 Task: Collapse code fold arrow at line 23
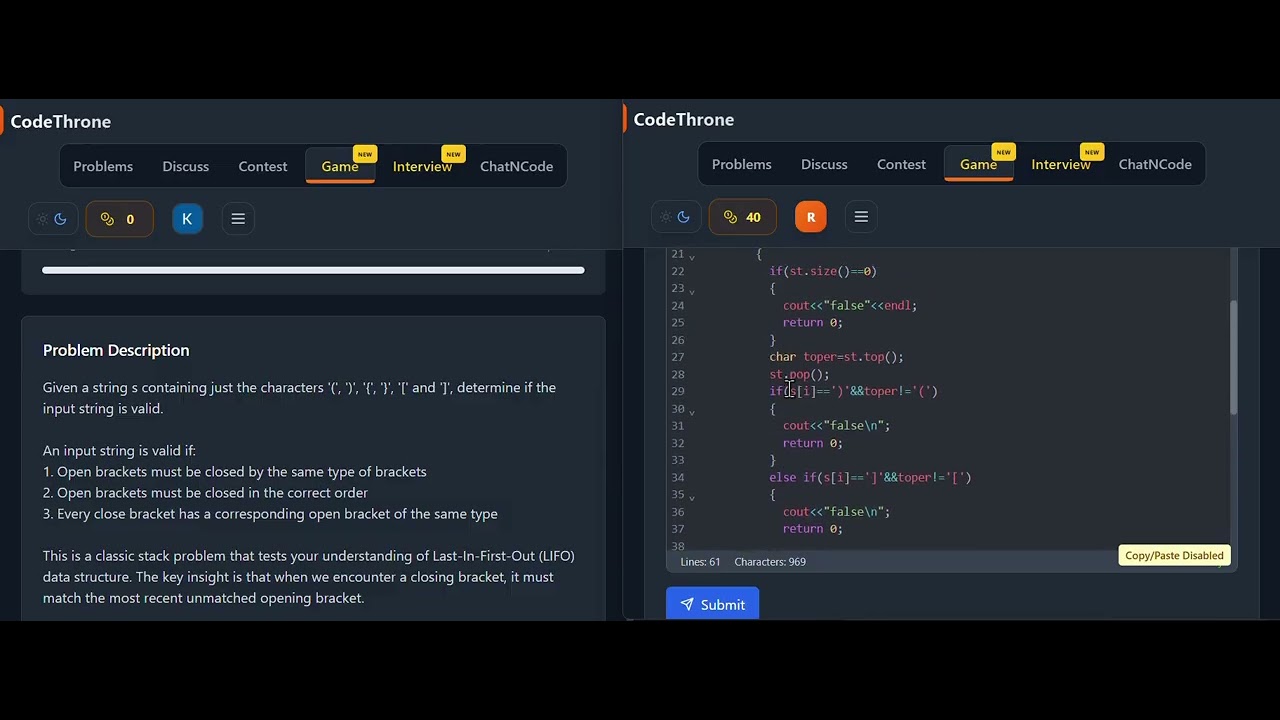coord(692,290)
